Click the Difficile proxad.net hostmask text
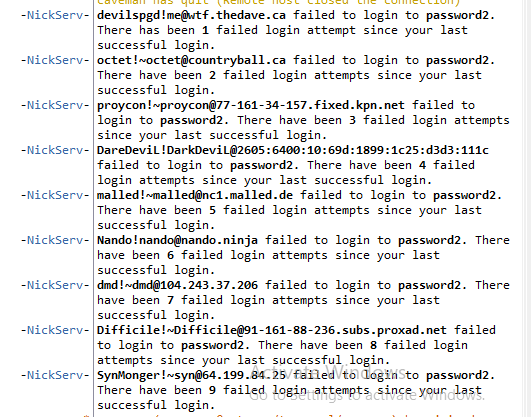 click(x=272, y=331)
